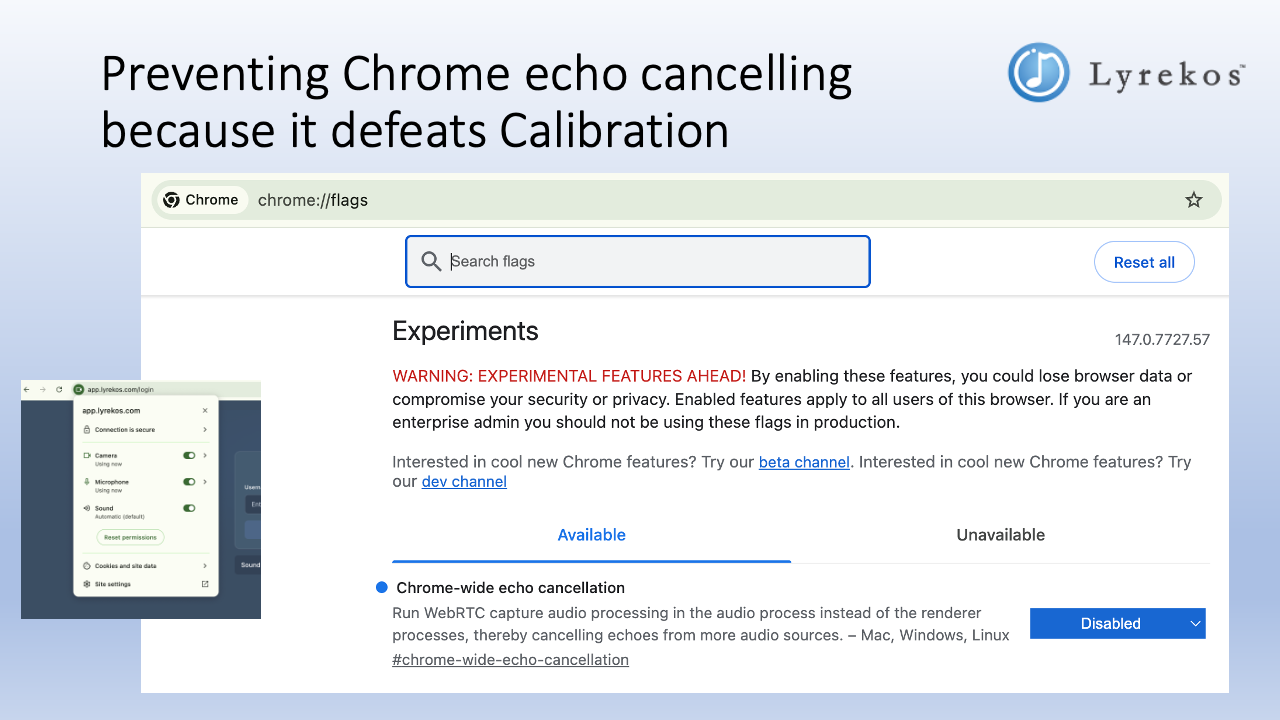
Task: Disable the Microphone permission toggle
Action: coord(189,482)
